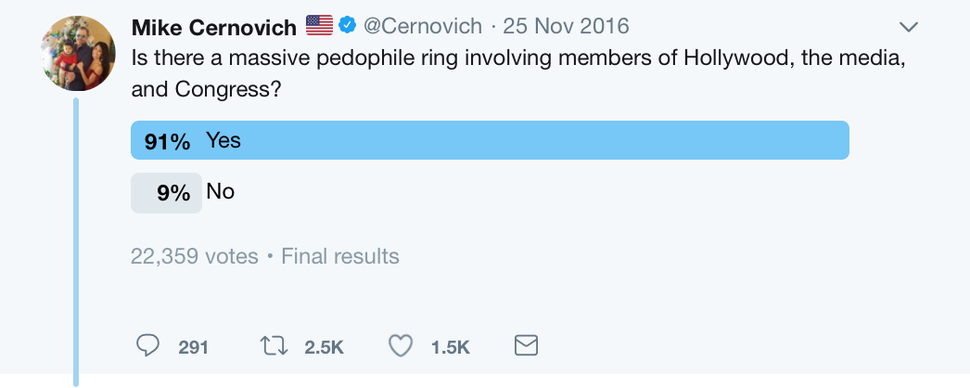This screenshot has height=388, width=970.
Task: Open Mike Cernovich display name
Action: tap(214, 27)
